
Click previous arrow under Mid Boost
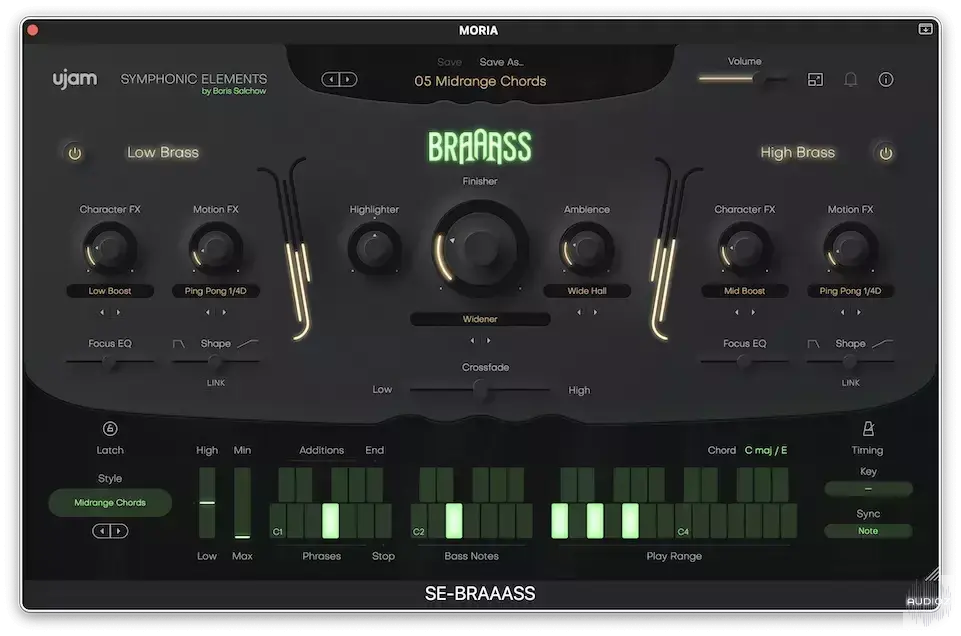(x=736, y=312)
